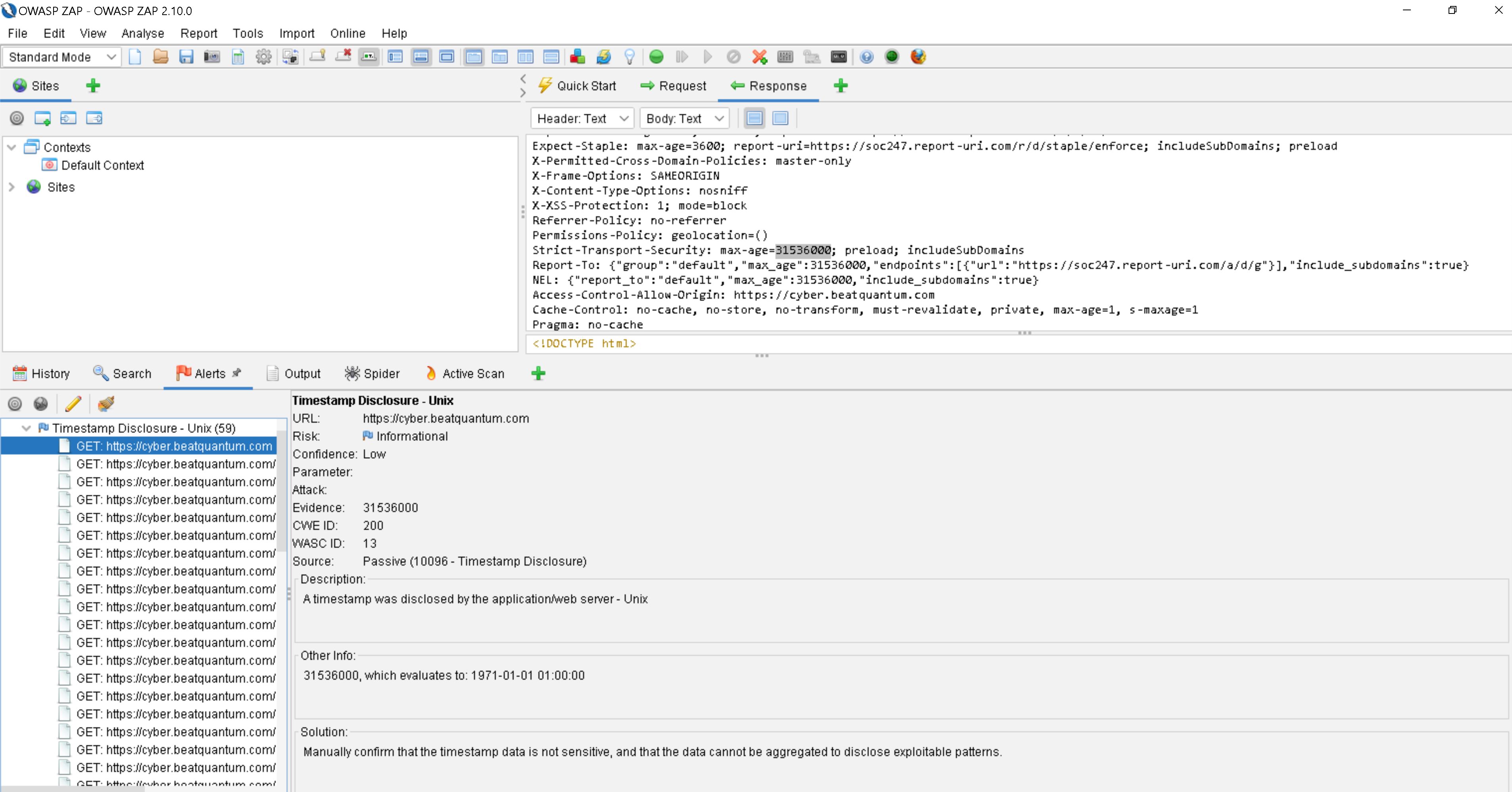Toggle the combined header/body display button

pos(780,119)
